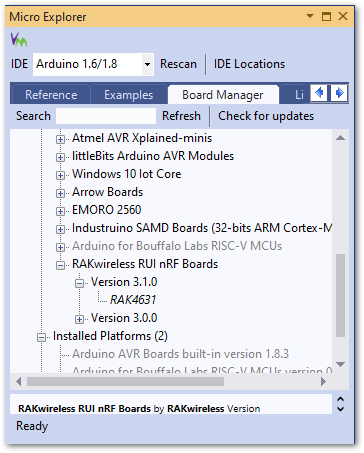Select the Version 3.0.0 label
This screenshot has width=364, height=453.
[124, 318]
